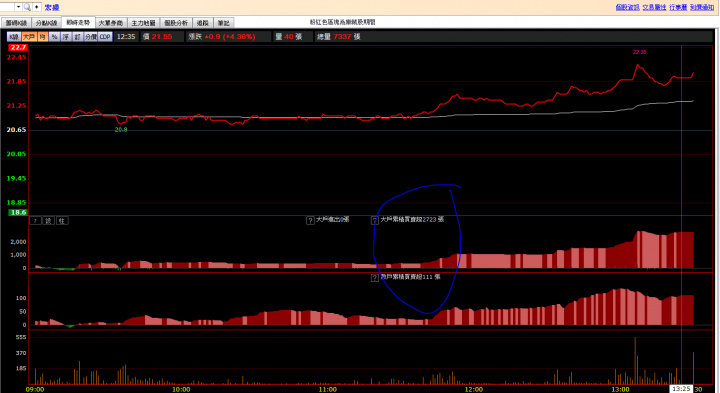
Task: Open the stock code dropdown arrow
Action: 18,7
